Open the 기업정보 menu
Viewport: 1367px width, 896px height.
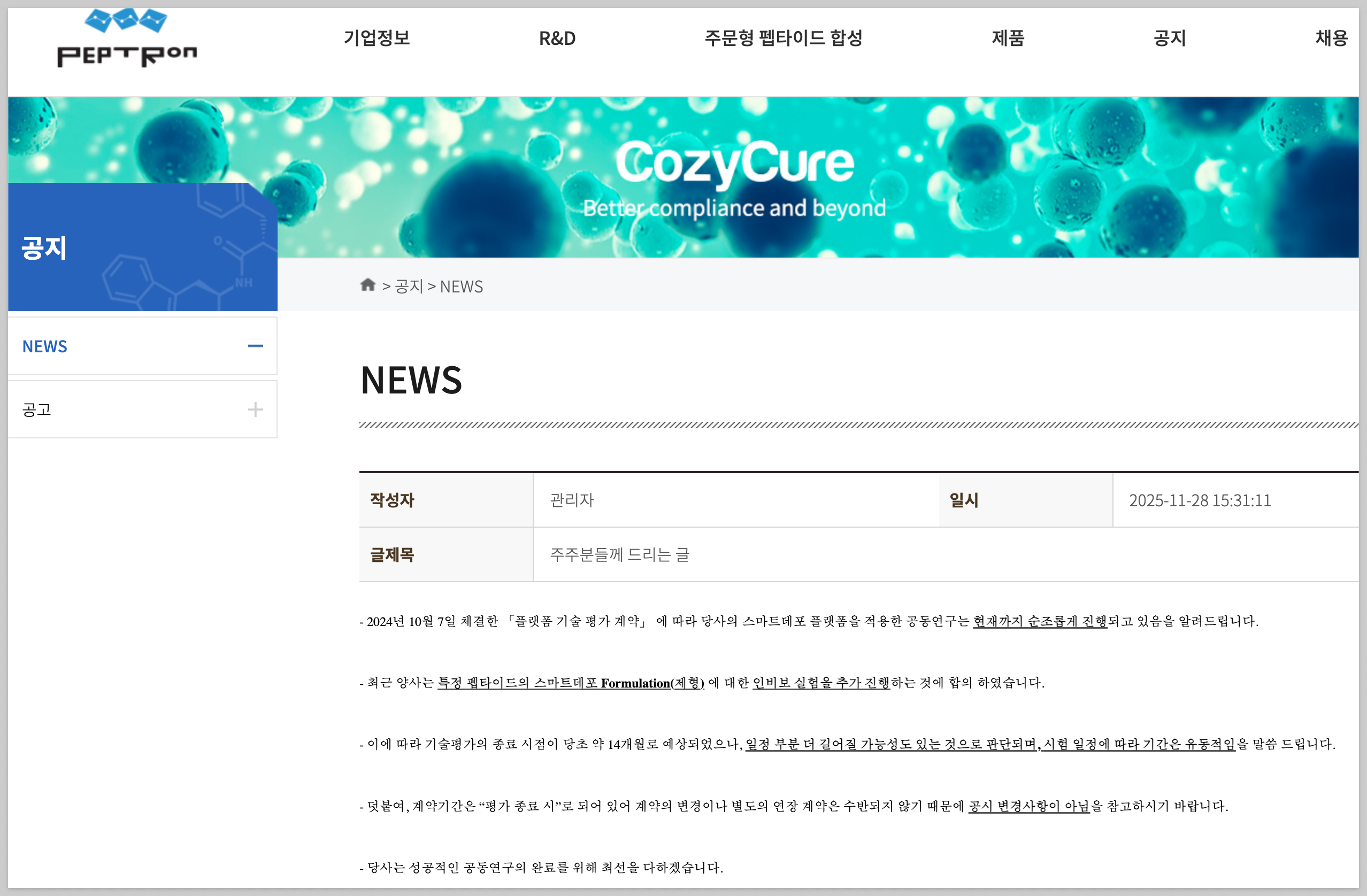(377, 38)
